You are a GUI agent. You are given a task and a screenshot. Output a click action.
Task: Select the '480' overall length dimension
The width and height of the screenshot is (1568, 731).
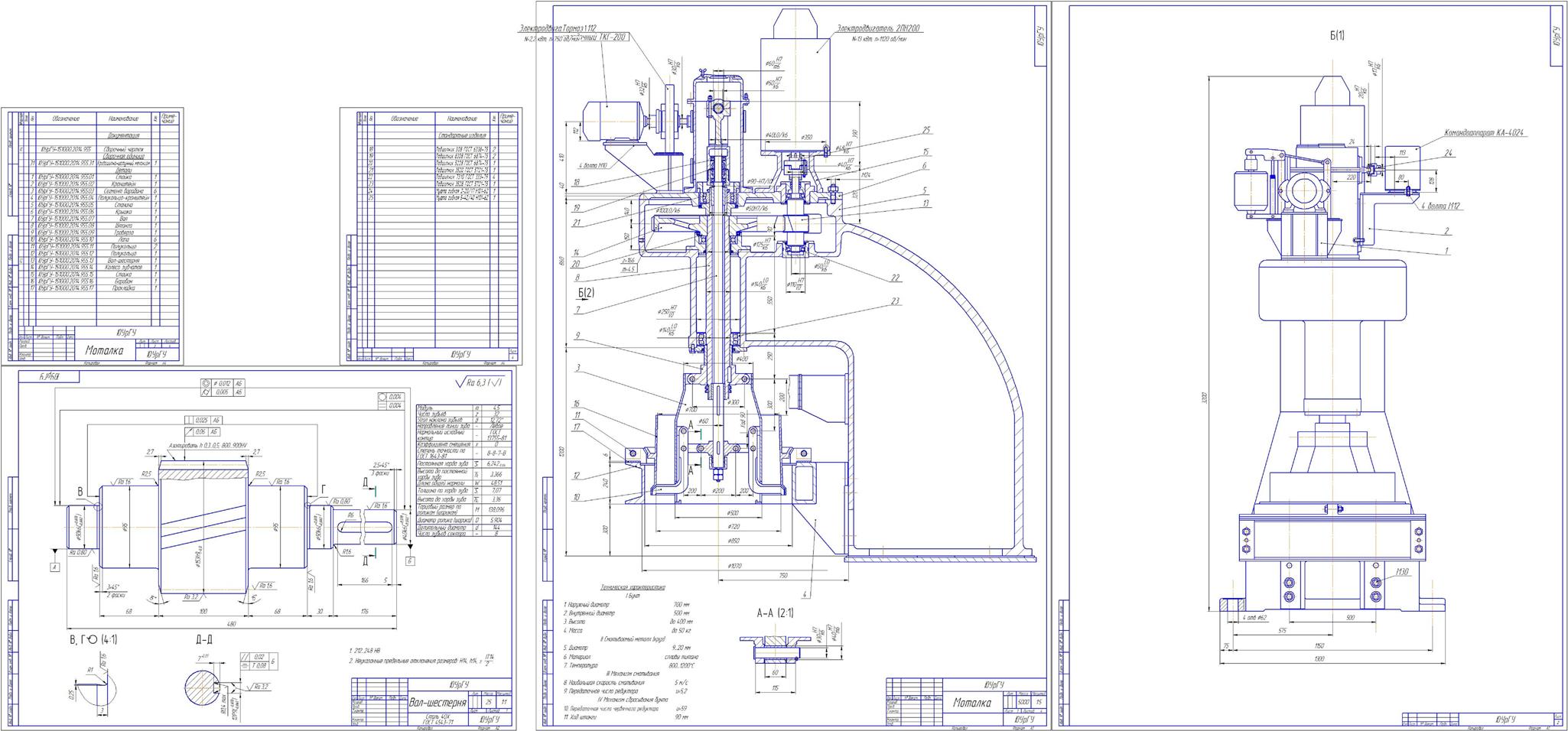(x=230, y=623)
